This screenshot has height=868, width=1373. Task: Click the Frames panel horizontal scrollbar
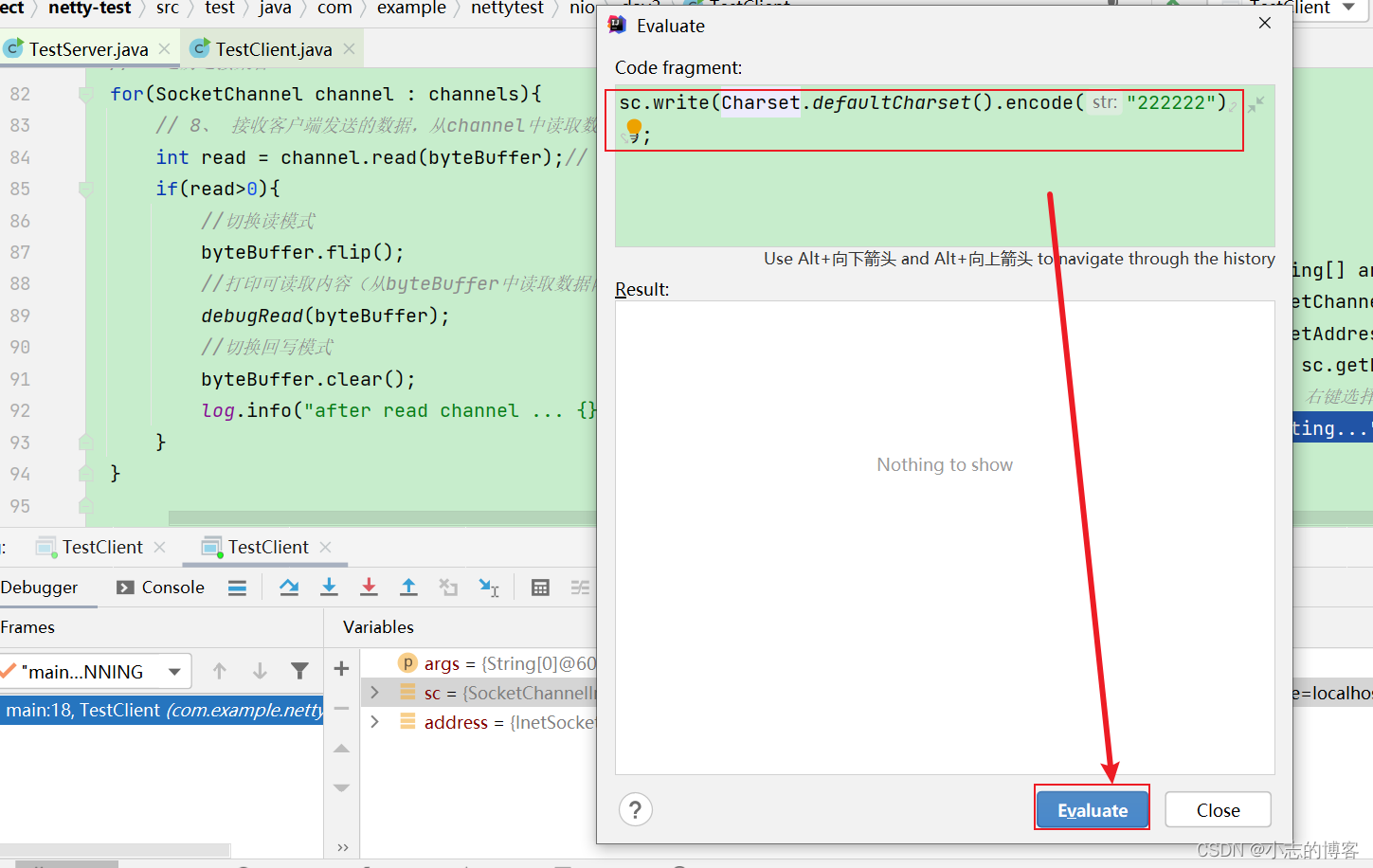[115, 849]
